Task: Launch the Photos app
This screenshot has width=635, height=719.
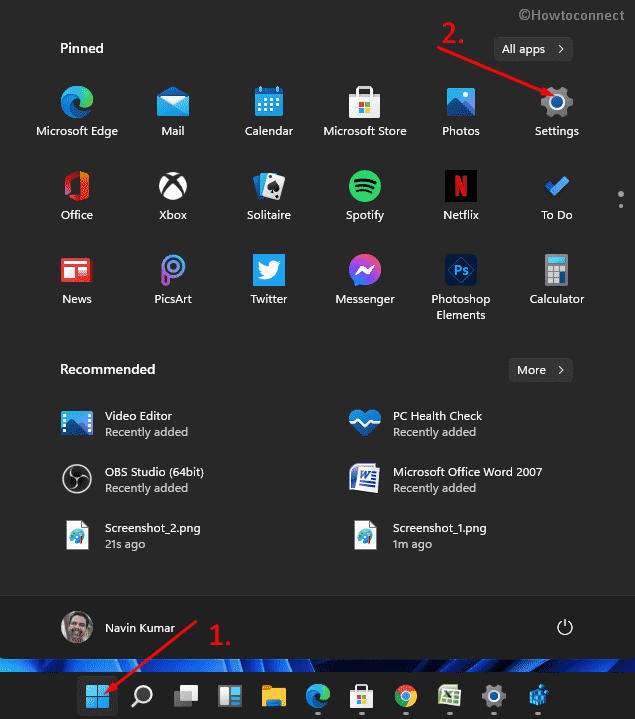Action: pos(461,111)
